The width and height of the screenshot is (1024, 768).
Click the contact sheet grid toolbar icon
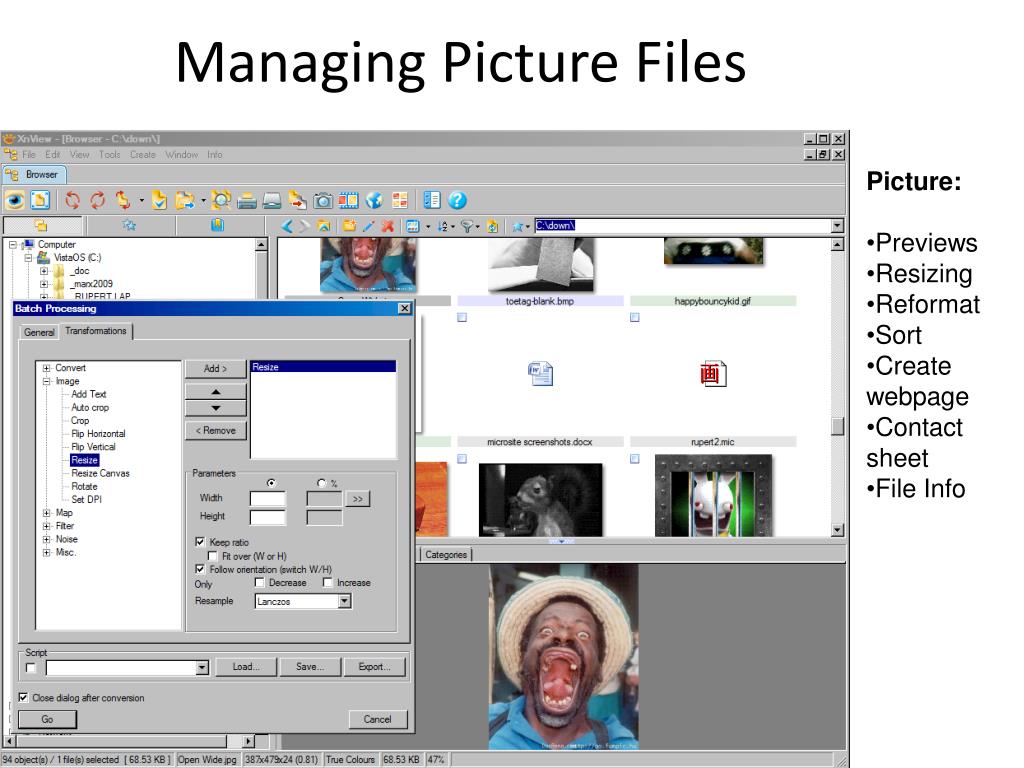(400, 200)
